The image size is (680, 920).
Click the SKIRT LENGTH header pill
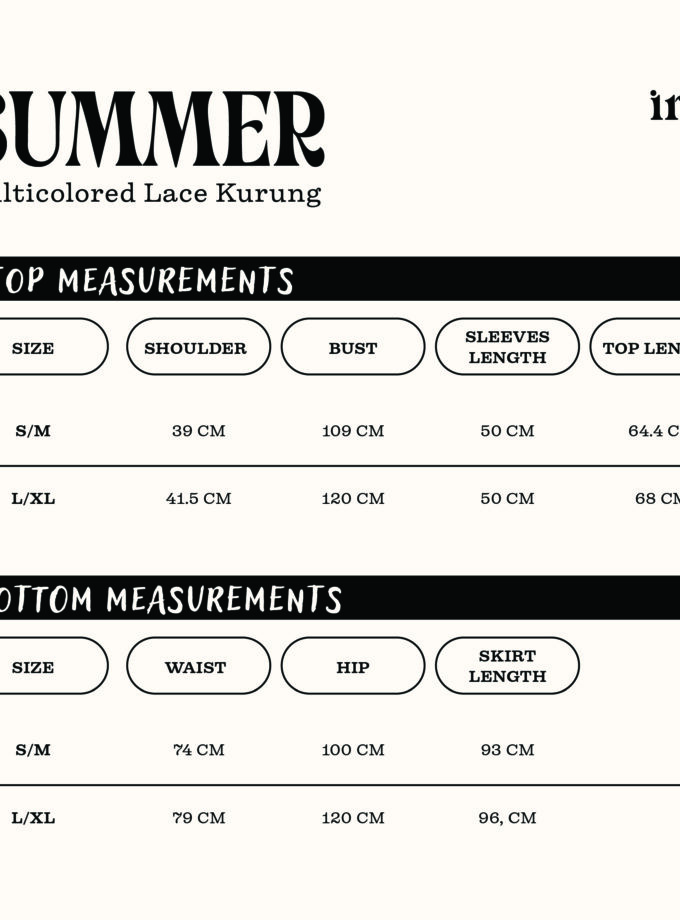[507, 666]
